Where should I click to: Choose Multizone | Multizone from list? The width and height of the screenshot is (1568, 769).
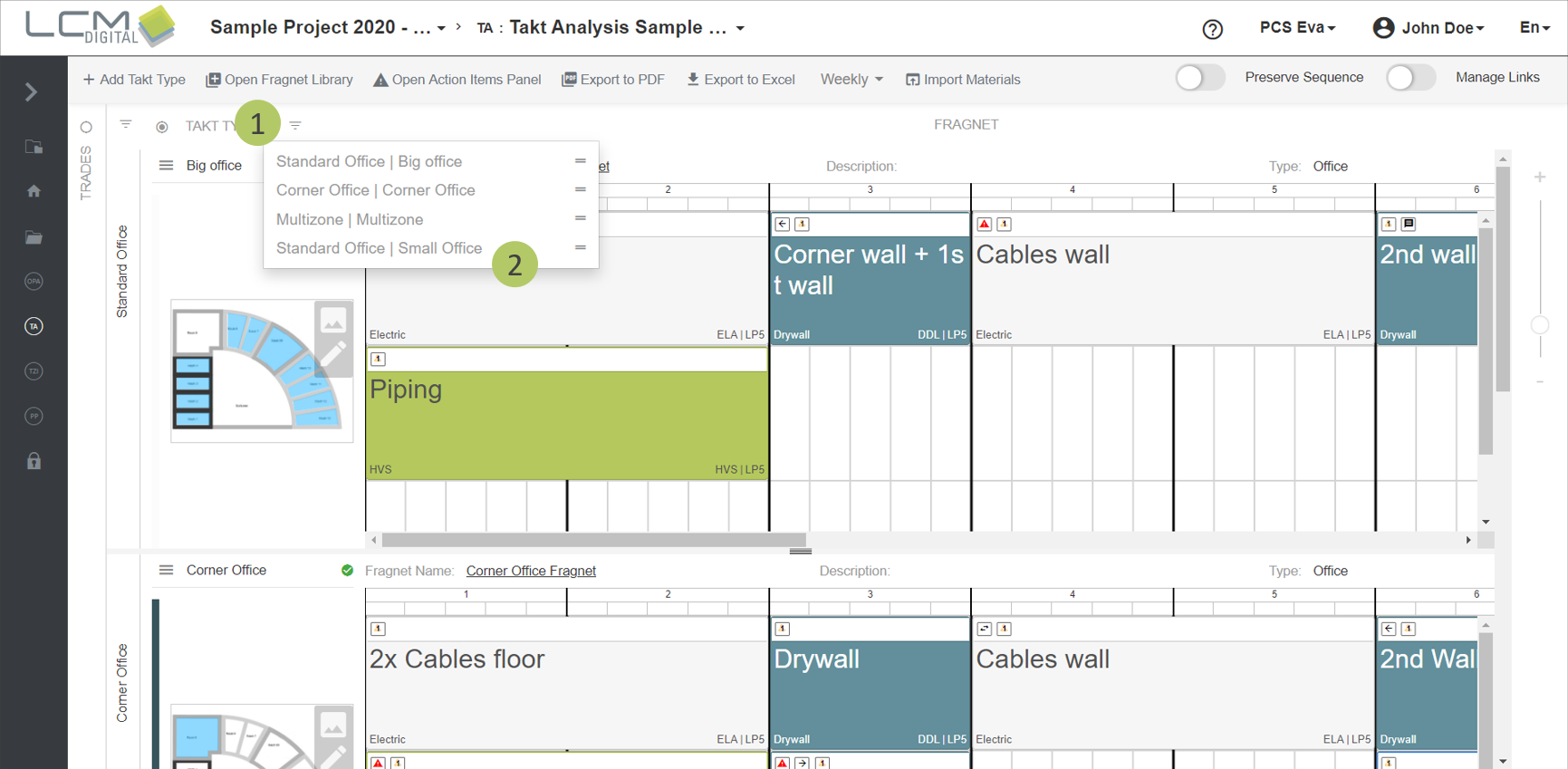(350, 219)
